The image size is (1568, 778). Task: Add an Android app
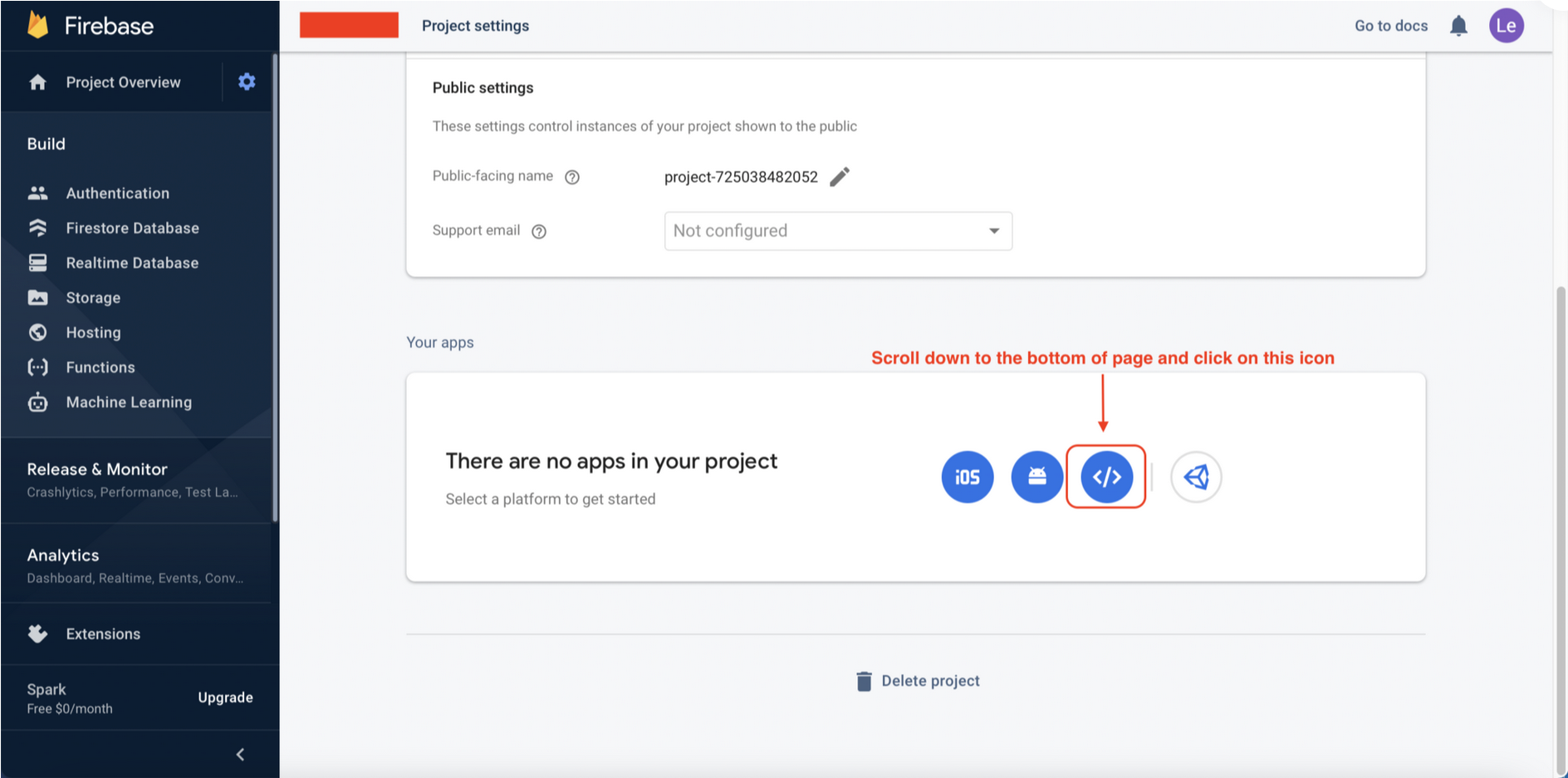(x=1036, y=477)
